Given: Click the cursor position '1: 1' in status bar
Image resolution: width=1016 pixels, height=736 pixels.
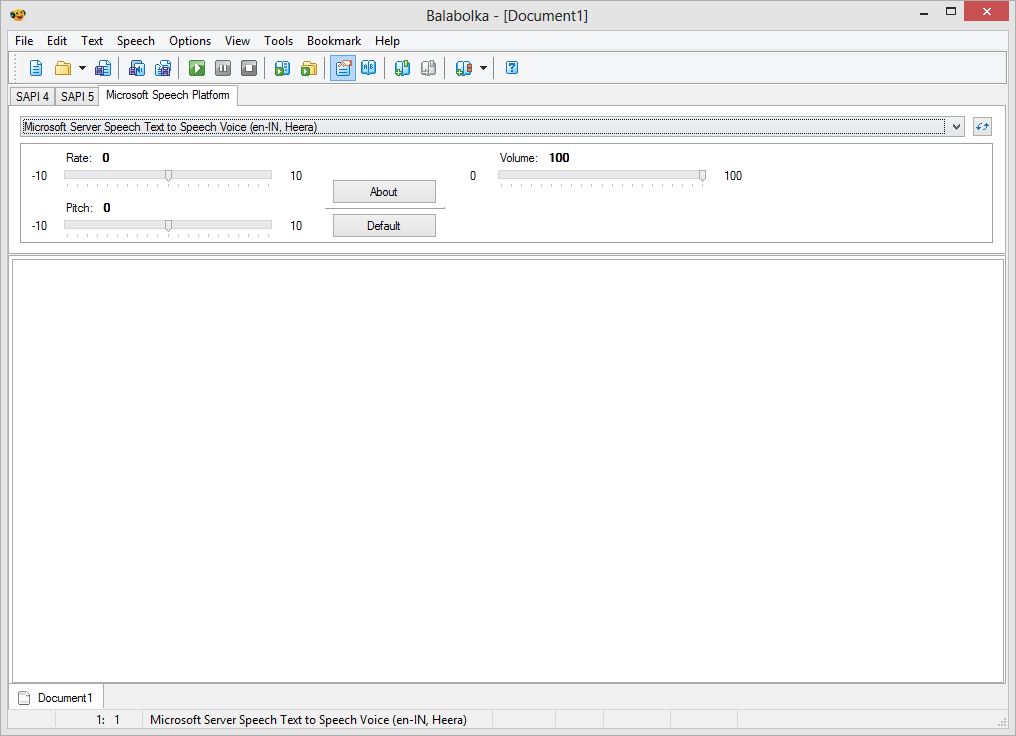Looking at the screenshot, I should pyautogui.click(x=108, y=720).
